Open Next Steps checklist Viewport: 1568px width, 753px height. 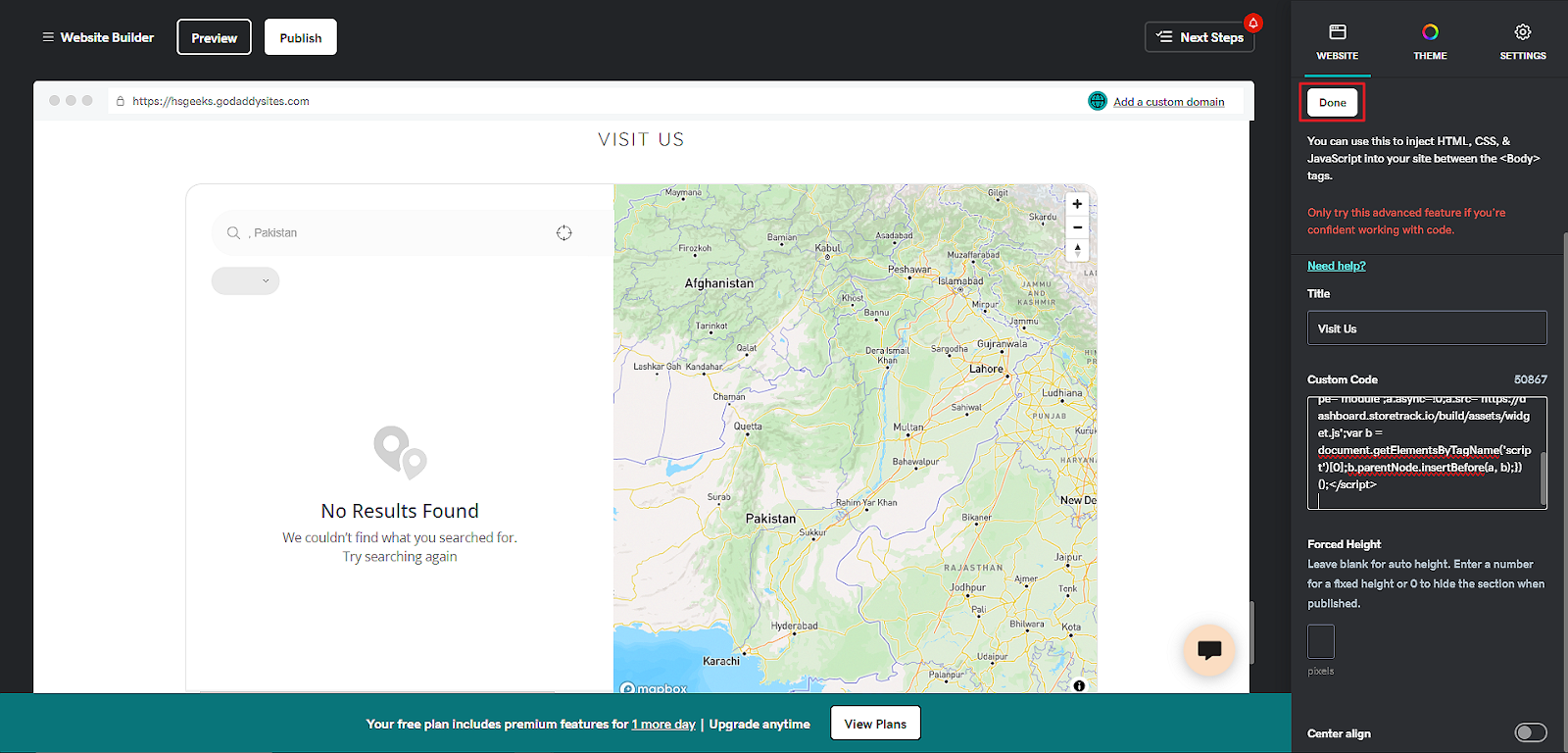[1200, 37]
